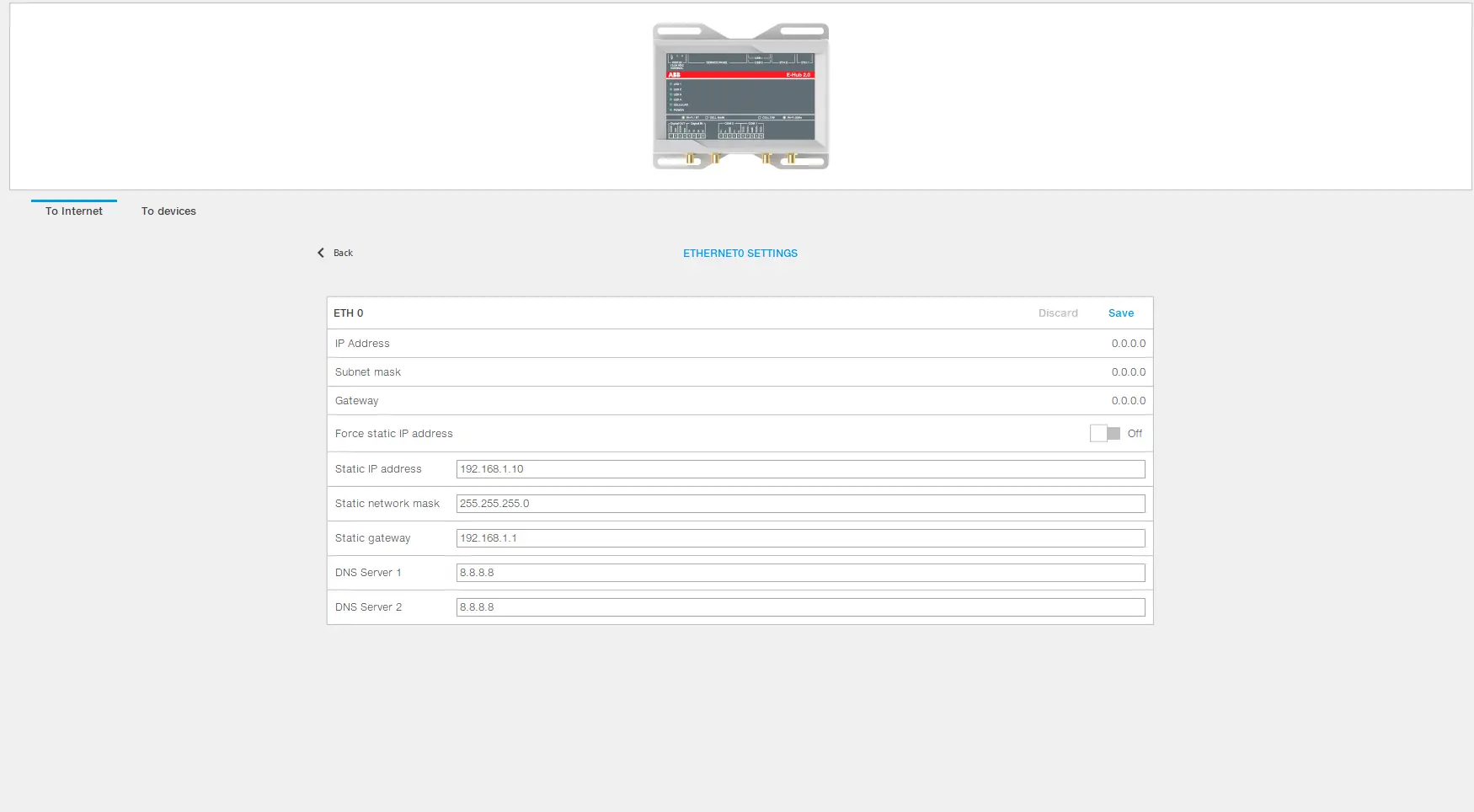
Task: Select the IP Address value 0.0.0.0
Action: coord(1128,344)
